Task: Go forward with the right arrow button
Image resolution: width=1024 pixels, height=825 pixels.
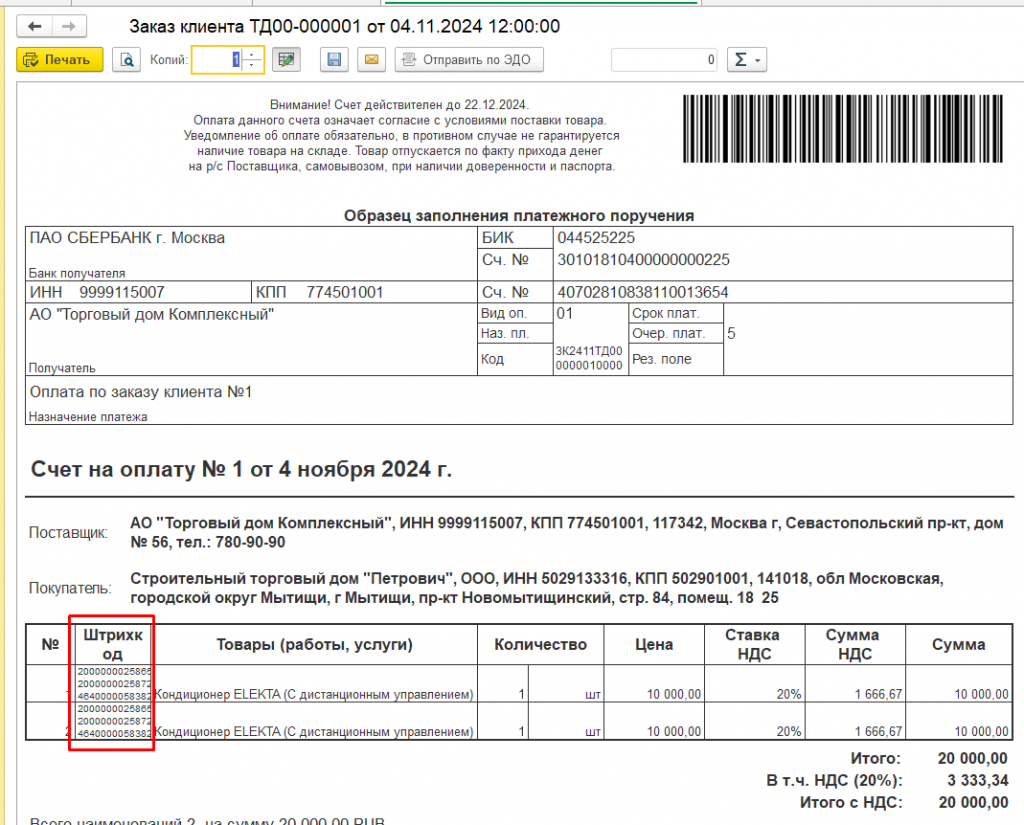Action: tap(69, 27)
